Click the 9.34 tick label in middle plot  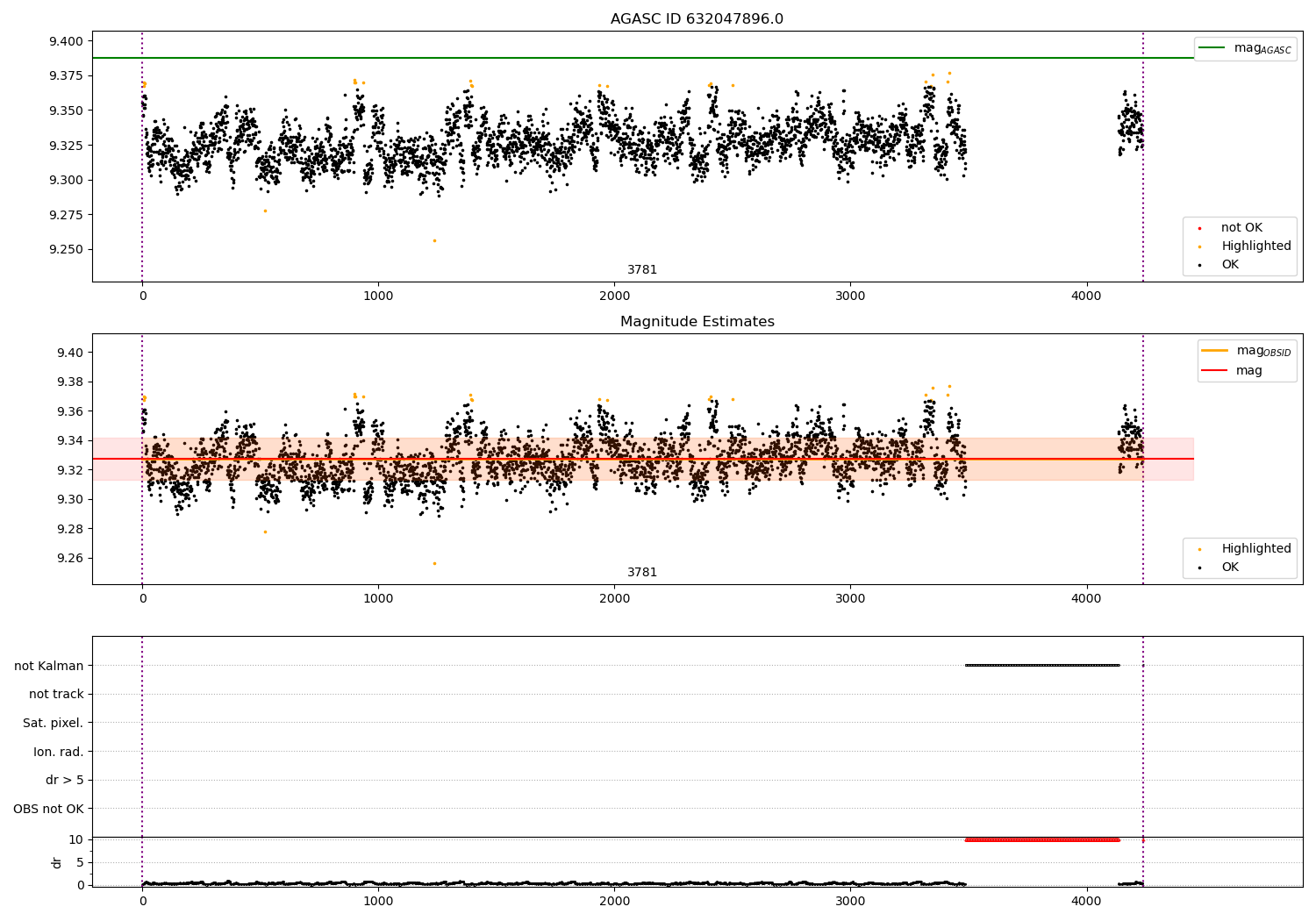click(x=69, y=441)
